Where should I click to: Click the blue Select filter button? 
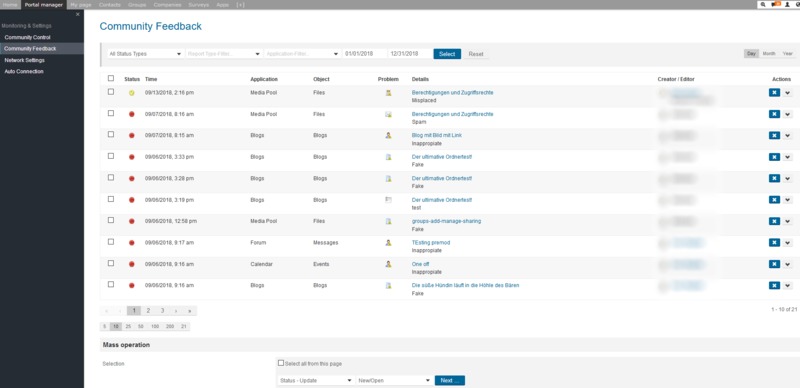tap(447, 54)
